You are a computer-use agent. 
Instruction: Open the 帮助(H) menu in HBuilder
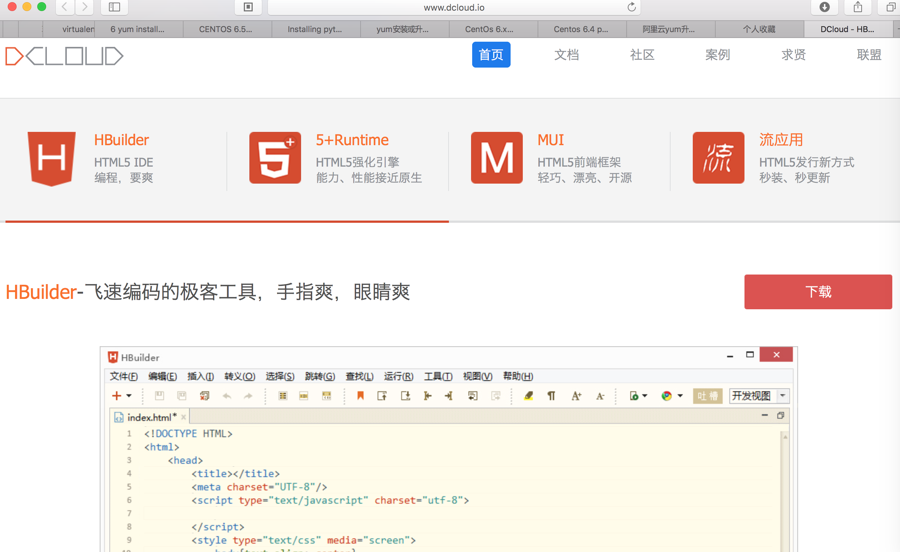(518, 376)
